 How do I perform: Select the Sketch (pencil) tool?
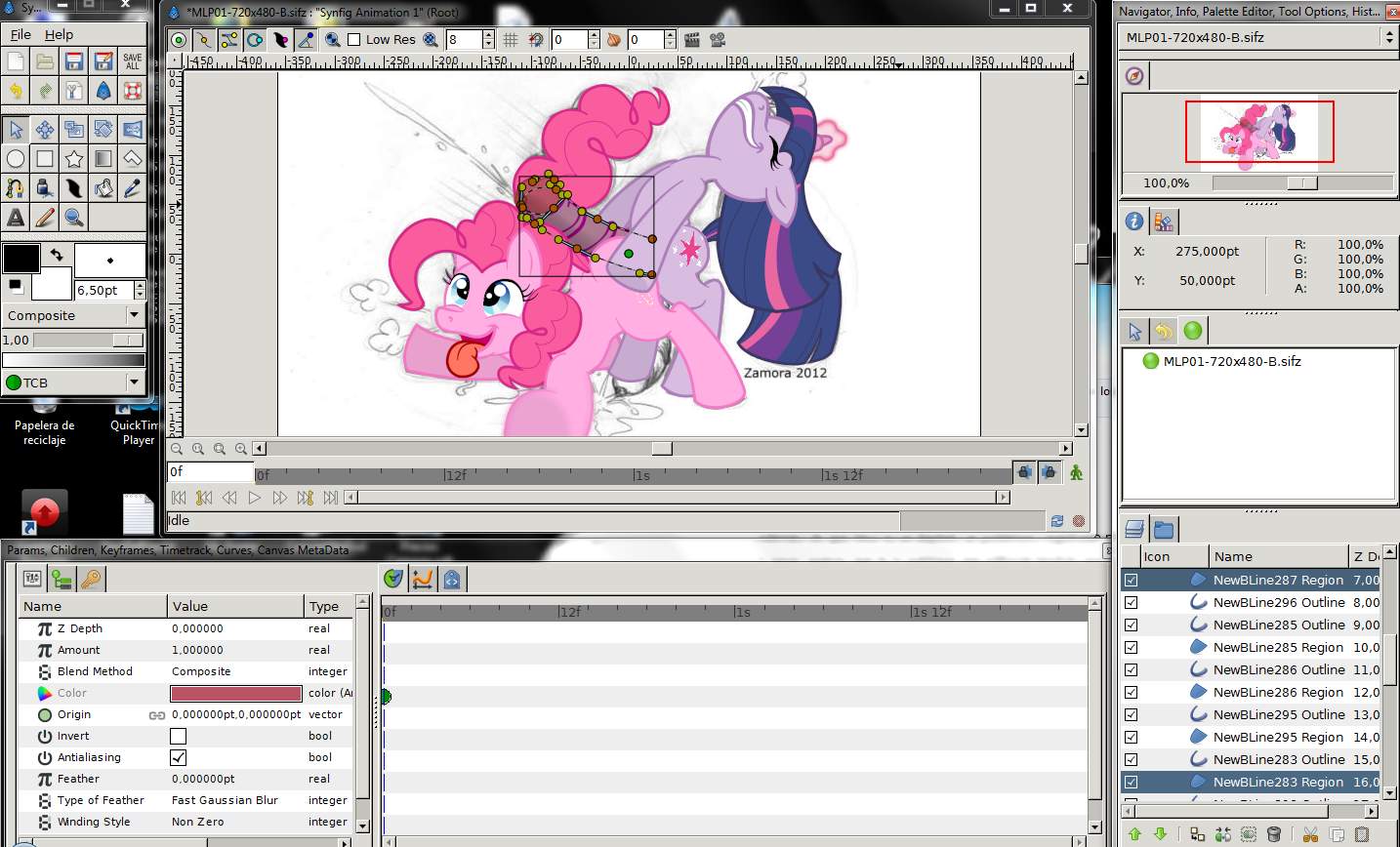tap(45, 218)
